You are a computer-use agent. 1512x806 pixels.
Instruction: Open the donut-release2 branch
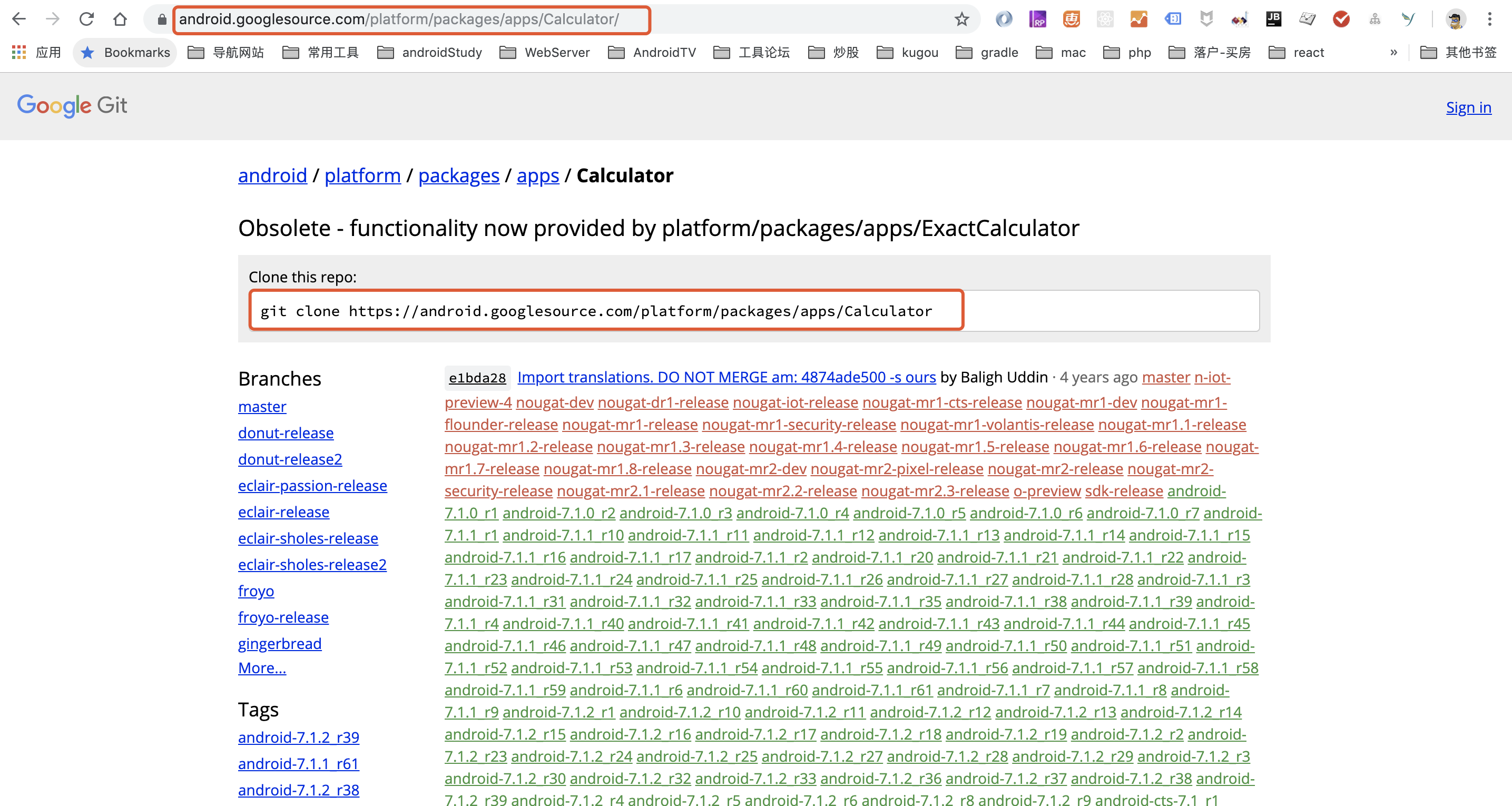[290, 460]
